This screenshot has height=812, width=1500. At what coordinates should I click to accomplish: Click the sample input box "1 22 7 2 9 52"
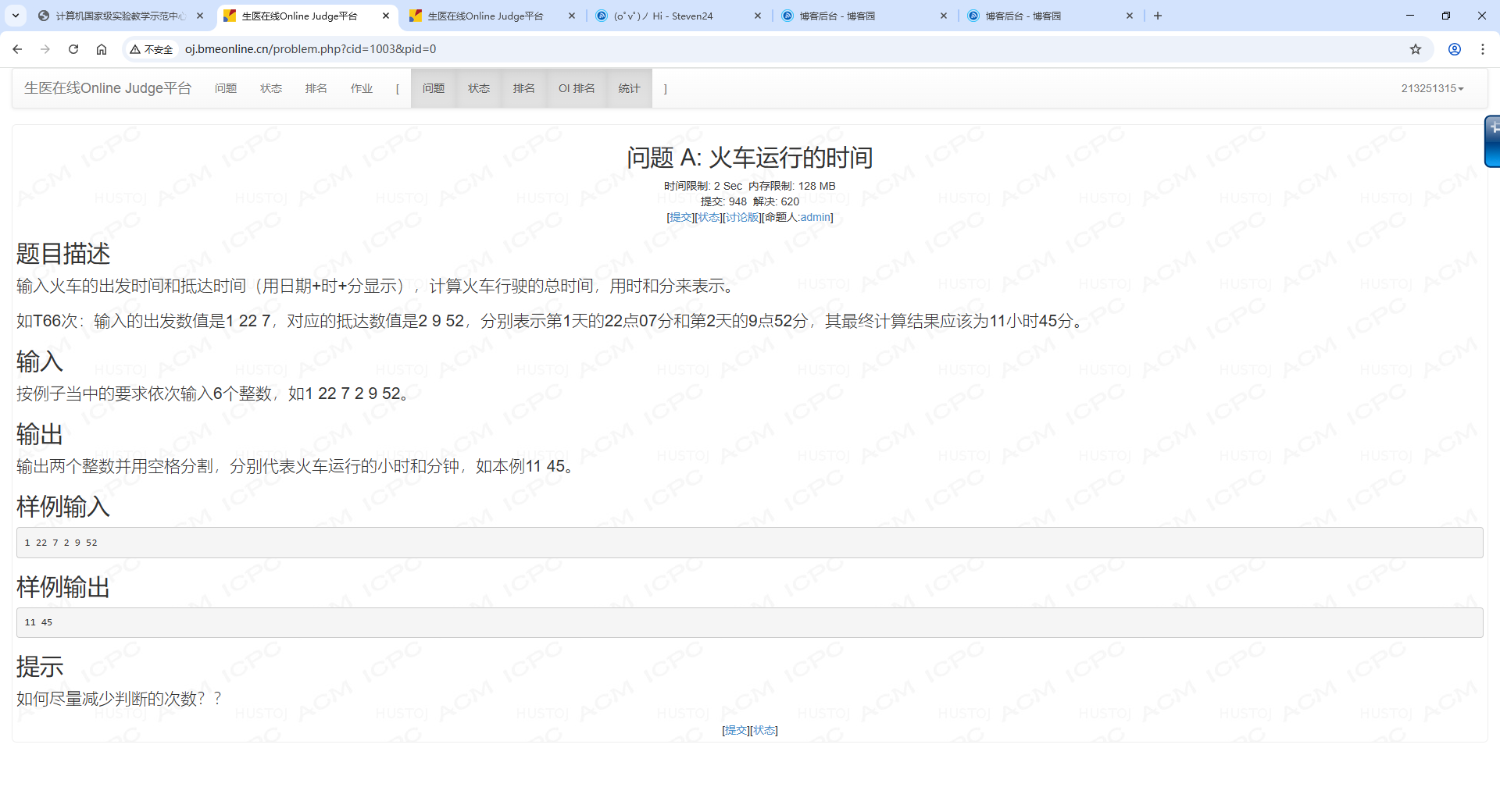750,543
